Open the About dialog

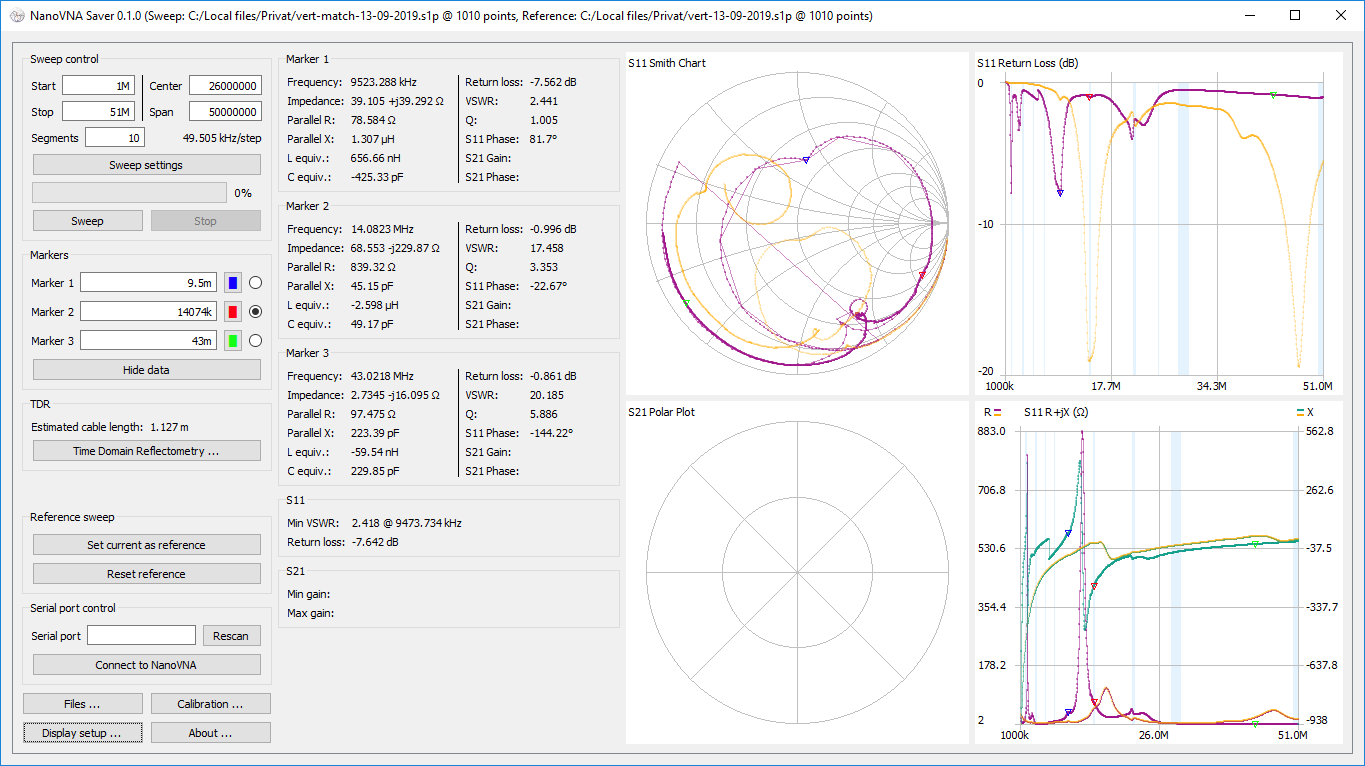(x=210, y=733)
